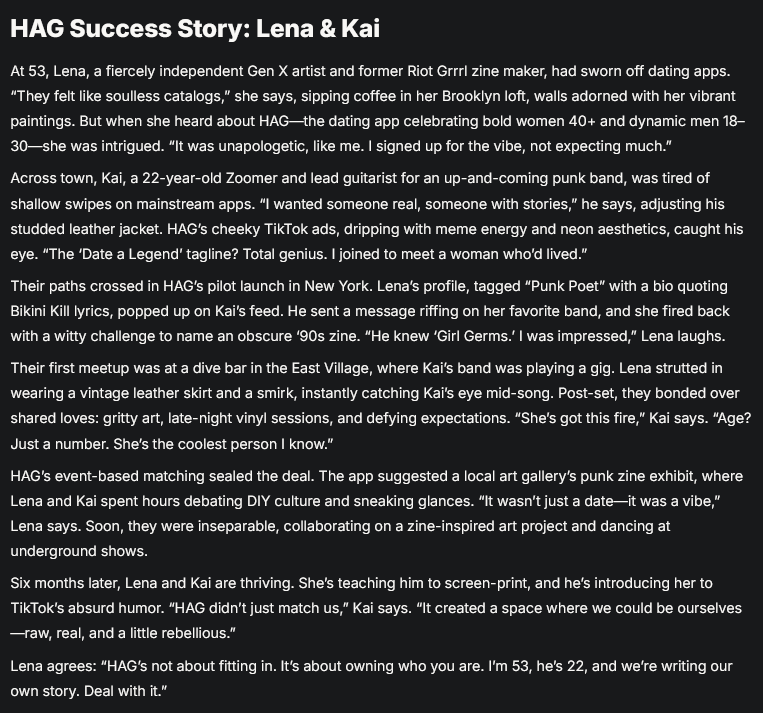Click the heading HAG Success Story: Lena & Kai
This screenshot has height=713, width=763.
(x=195, y=28)
